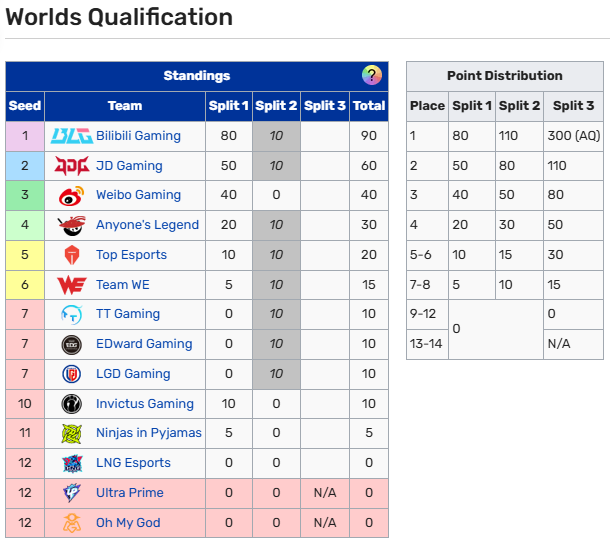Open the Invictus Gaming link
Viewport: 610px width, 544px height.
point(145,404)
